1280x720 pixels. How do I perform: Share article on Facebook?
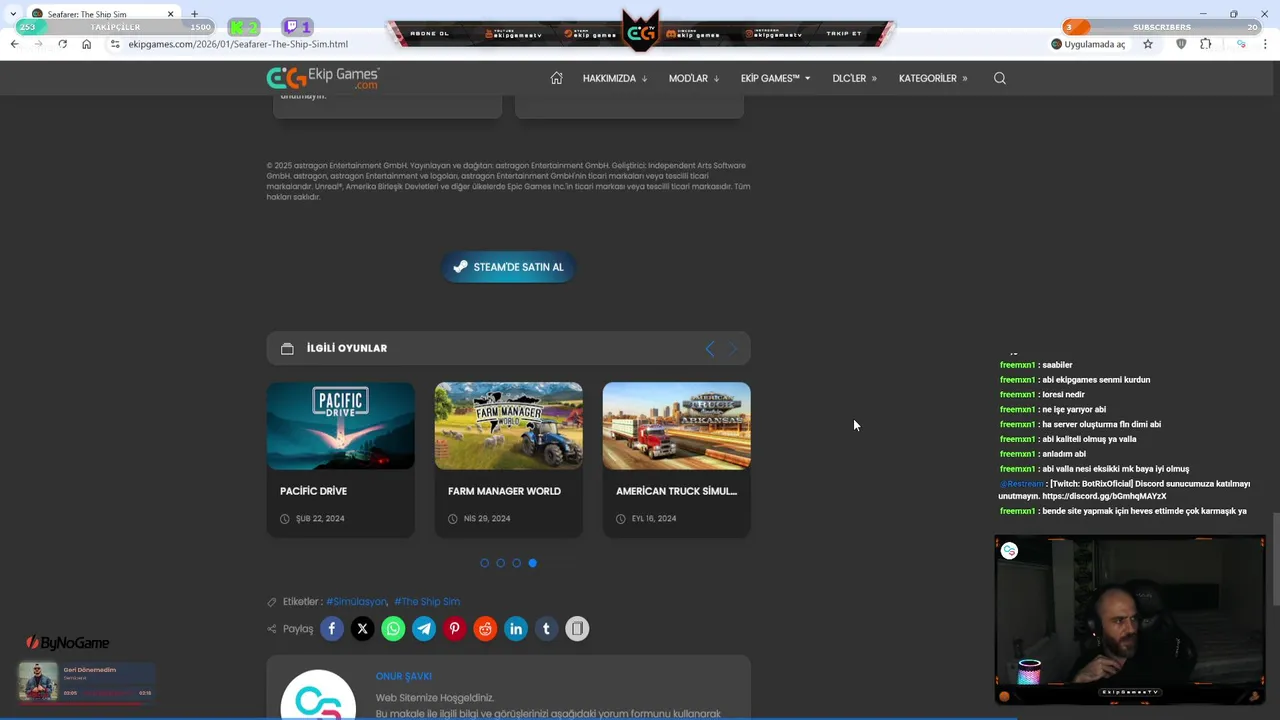tap(332, 629)
